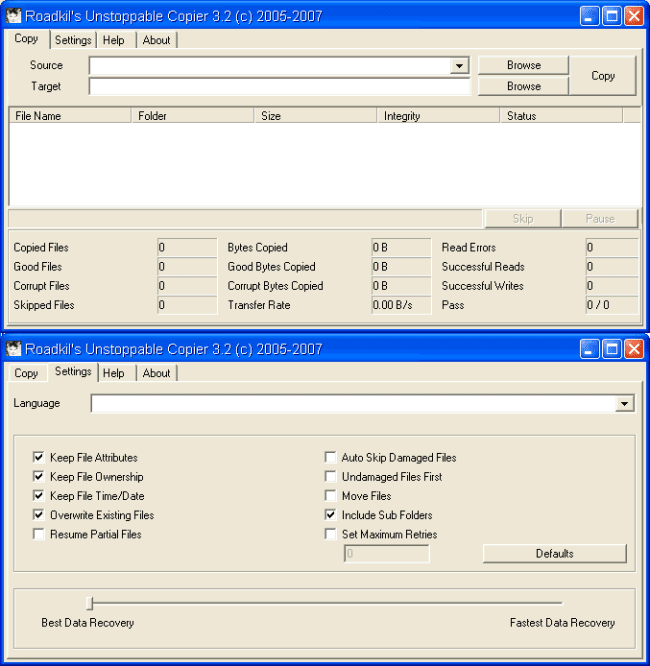Click the Target path input field
Screen dimensions: 650x666
(280, 87)
